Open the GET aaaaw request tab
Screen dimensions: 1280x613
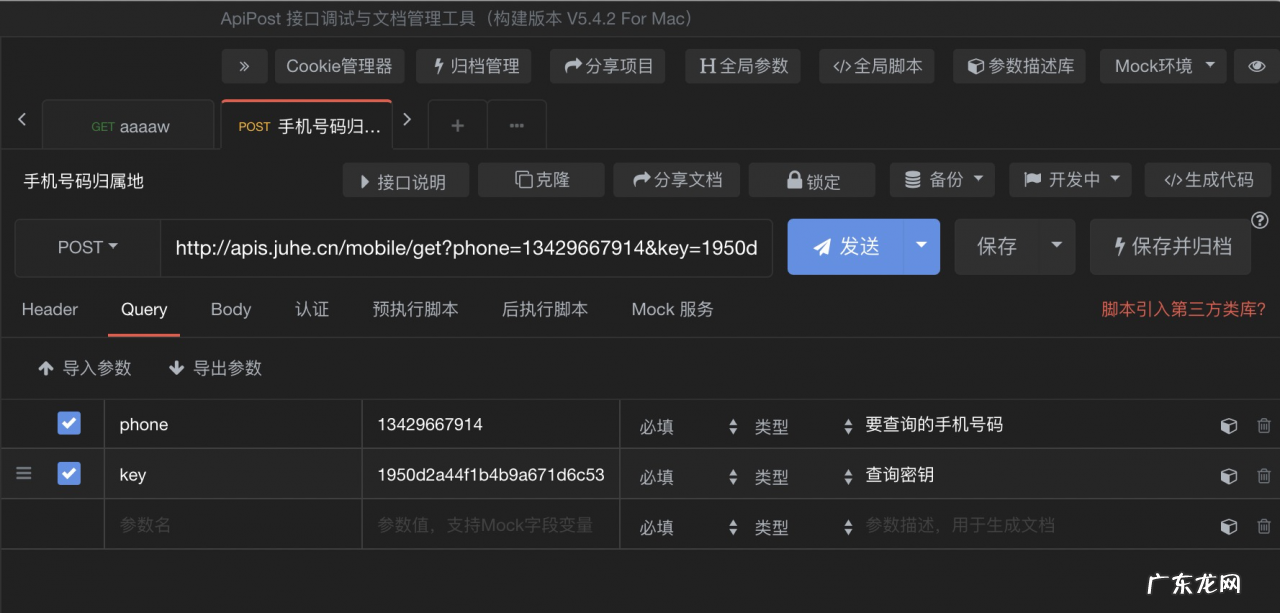pos(128,126)
